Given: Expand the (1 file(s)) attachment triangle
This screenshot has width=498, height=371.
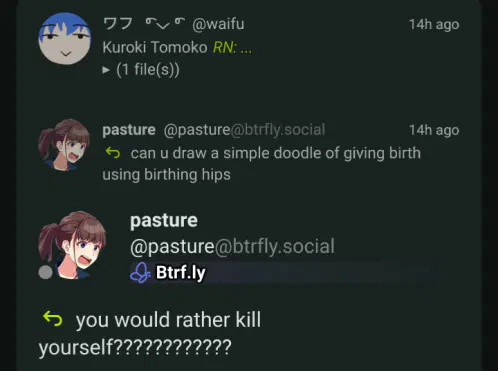Looking at the screenshot, I should [x=106, y=70].
